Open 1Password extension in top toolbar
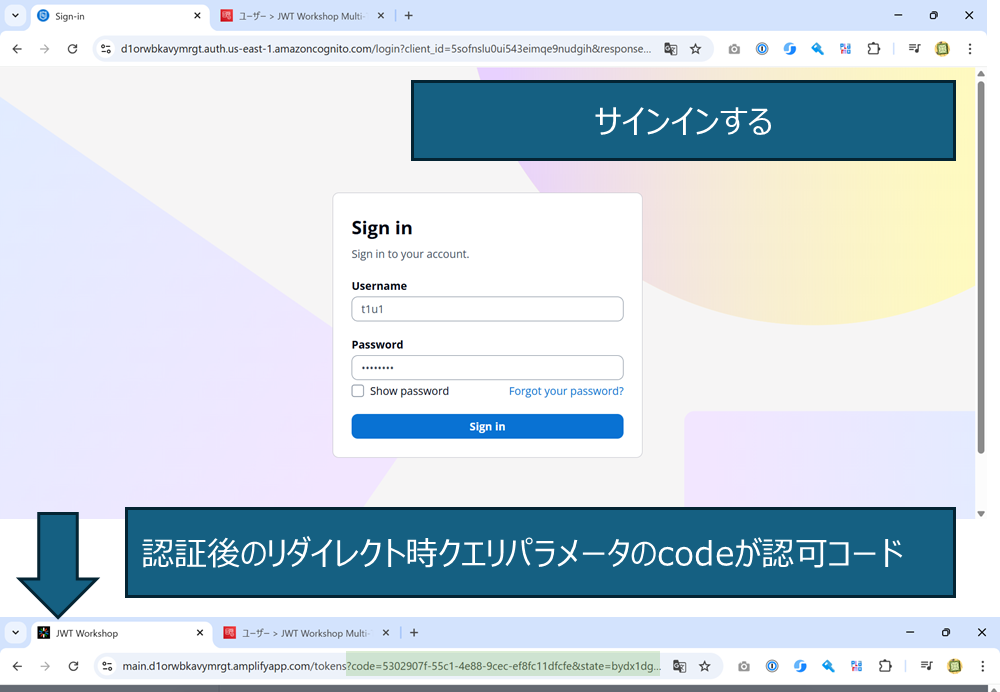 762,48
